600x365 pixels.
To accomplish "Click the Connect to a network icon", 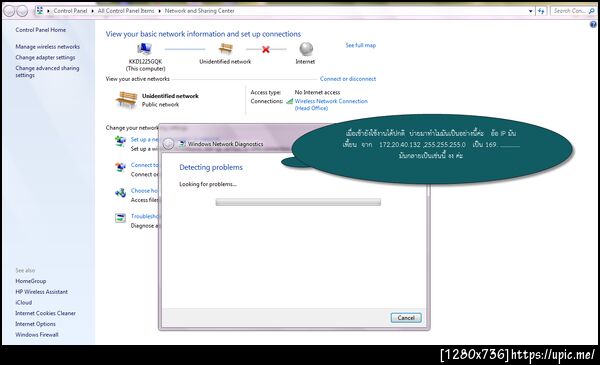I will (121, 167).
